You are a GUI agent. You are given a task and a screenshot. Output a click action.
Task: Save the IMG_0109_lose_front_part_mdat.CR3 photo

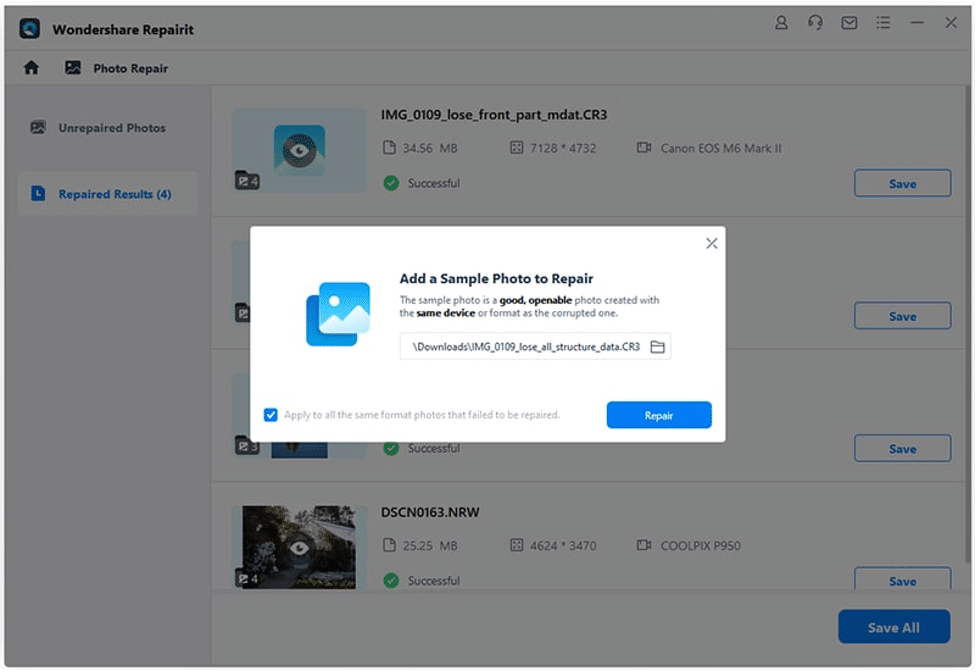click(902, 184)
